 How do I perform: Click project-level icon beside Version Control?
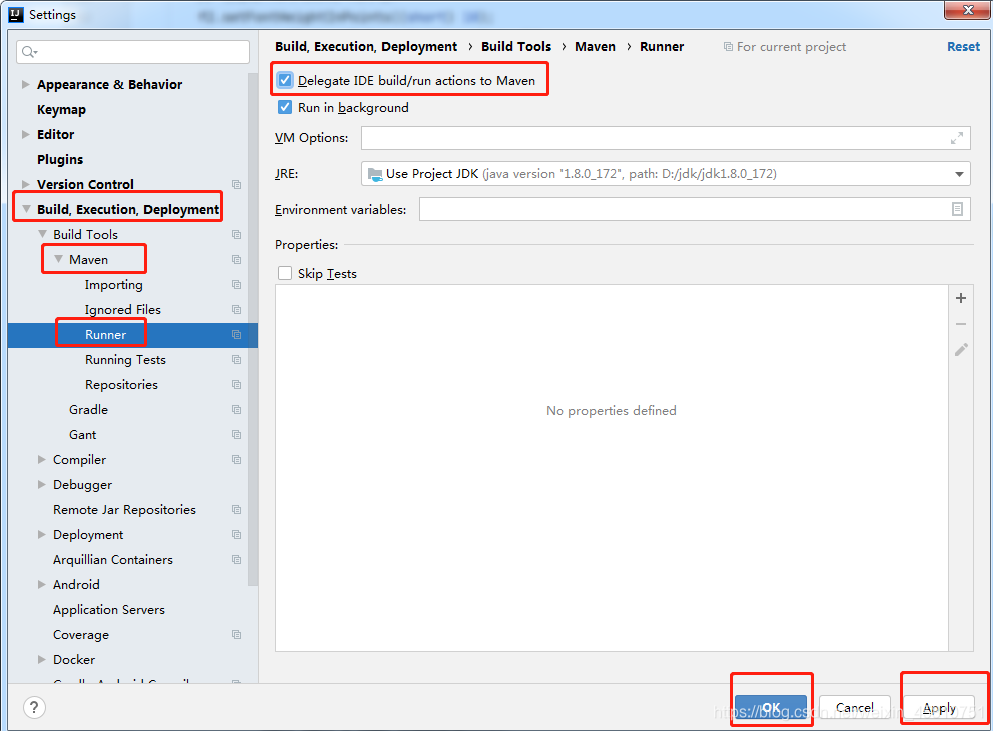(236, 184)
